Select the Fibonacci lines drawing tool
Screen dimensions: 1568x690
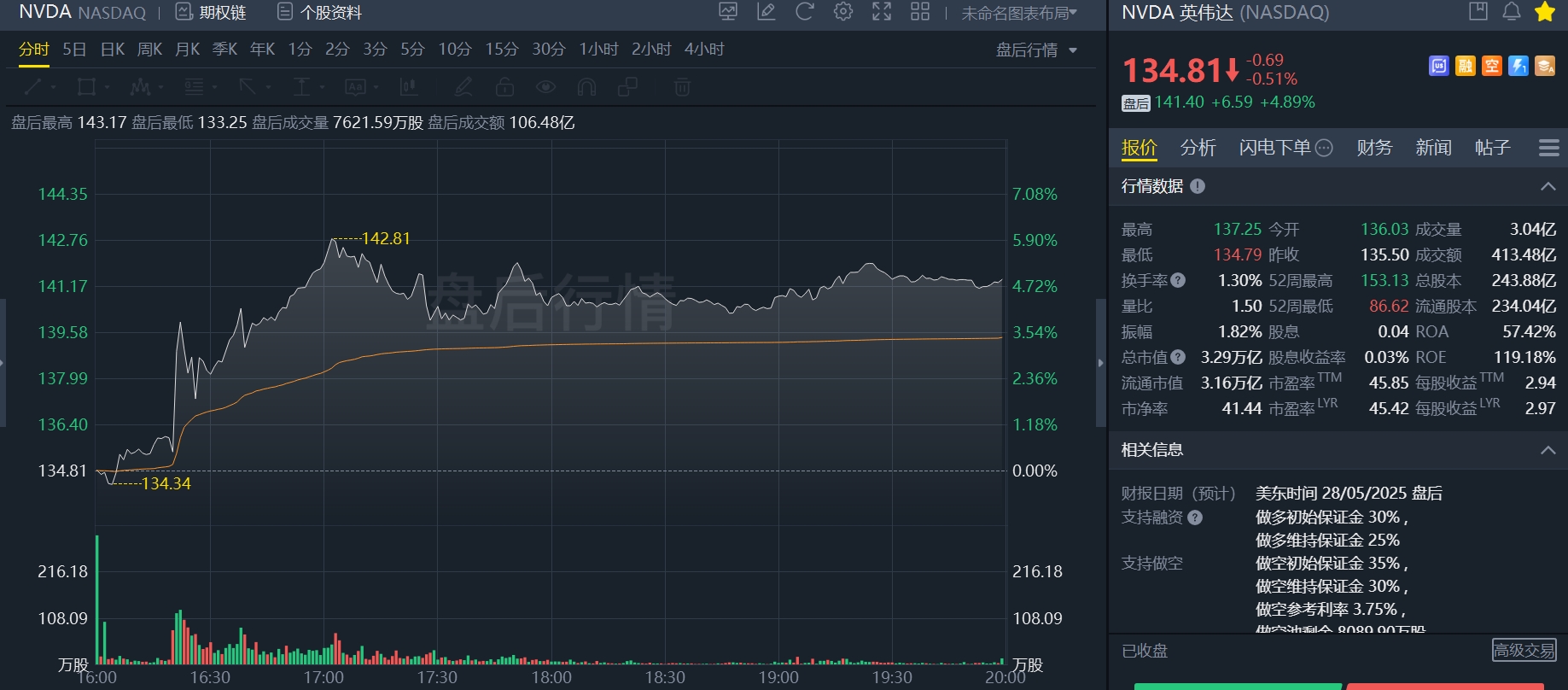tap(194, 87)
